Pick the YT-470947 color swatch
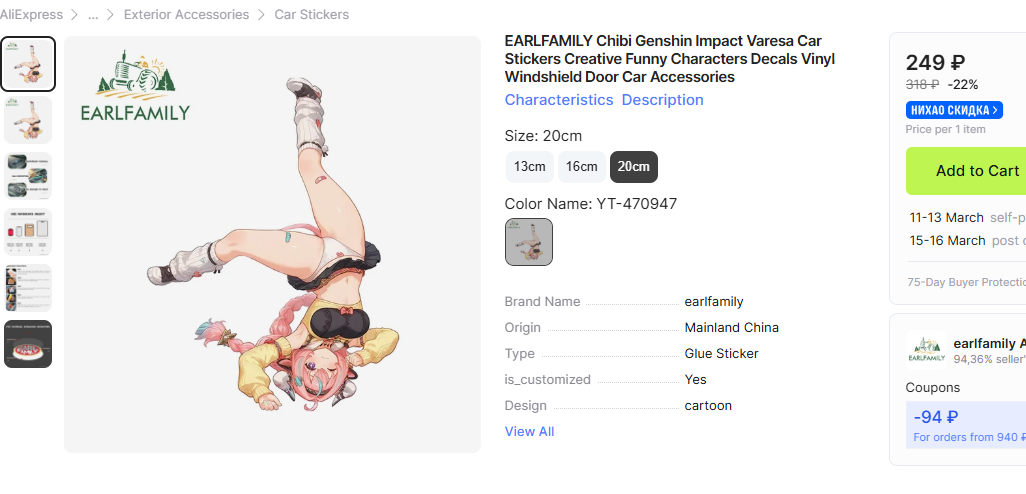1026x494 pixels. [529, 242]
